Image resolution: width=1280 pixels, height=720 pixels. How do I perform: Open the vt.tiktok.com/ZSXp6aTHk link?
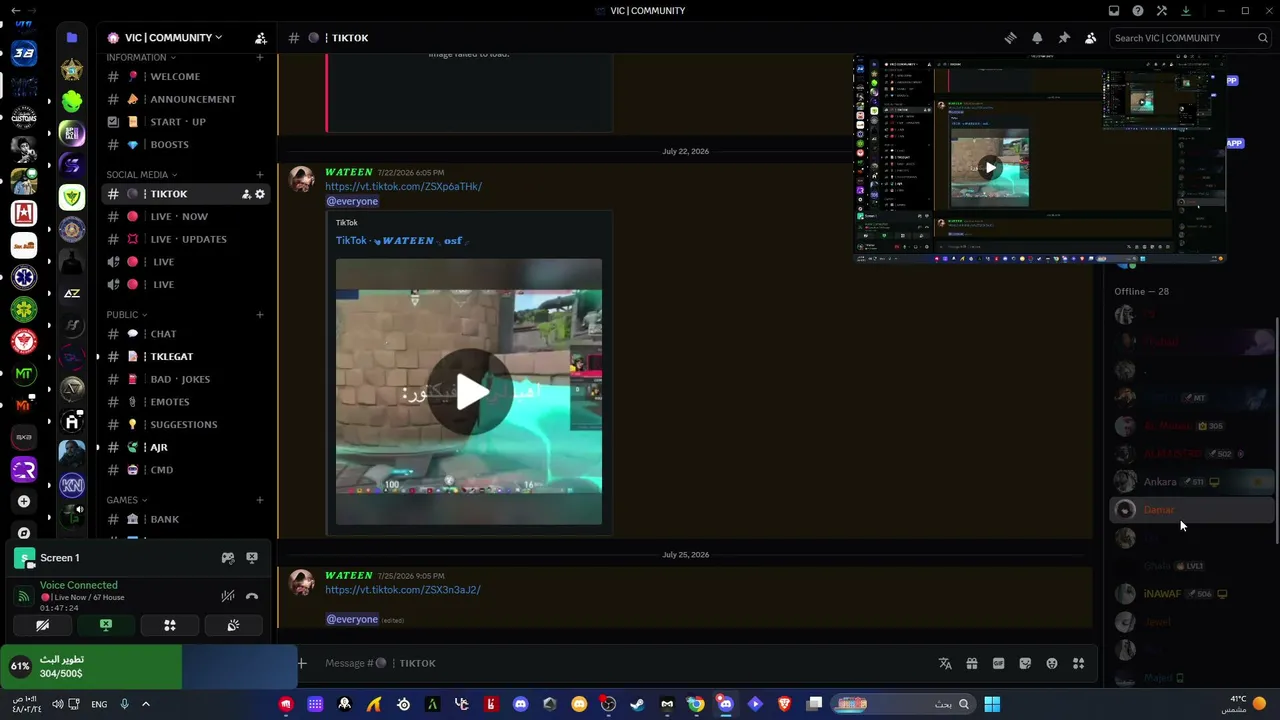(403, 186)
